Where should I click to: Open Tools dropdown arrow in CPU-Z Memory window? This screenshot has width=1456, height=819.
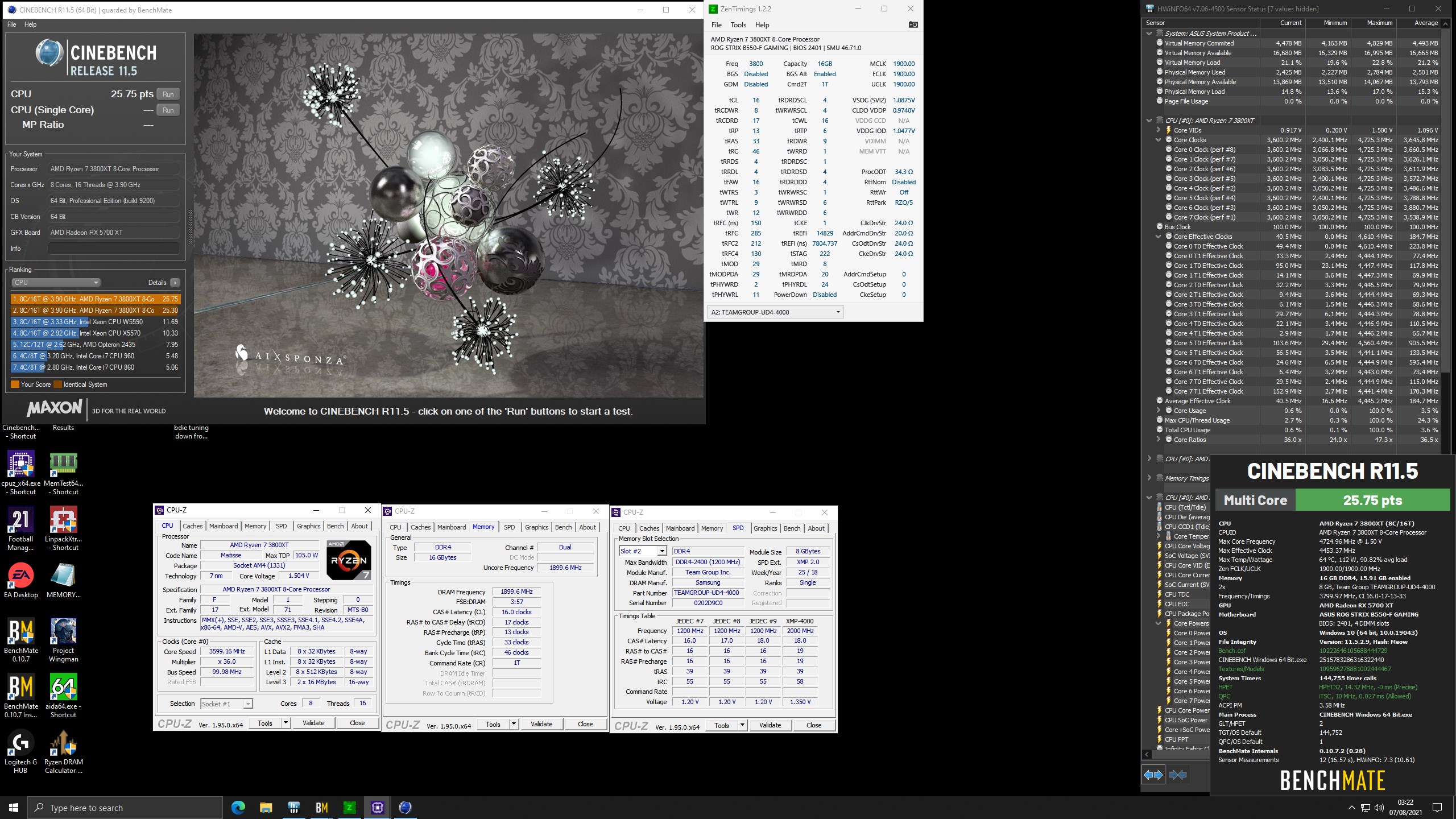pos(514,724)
